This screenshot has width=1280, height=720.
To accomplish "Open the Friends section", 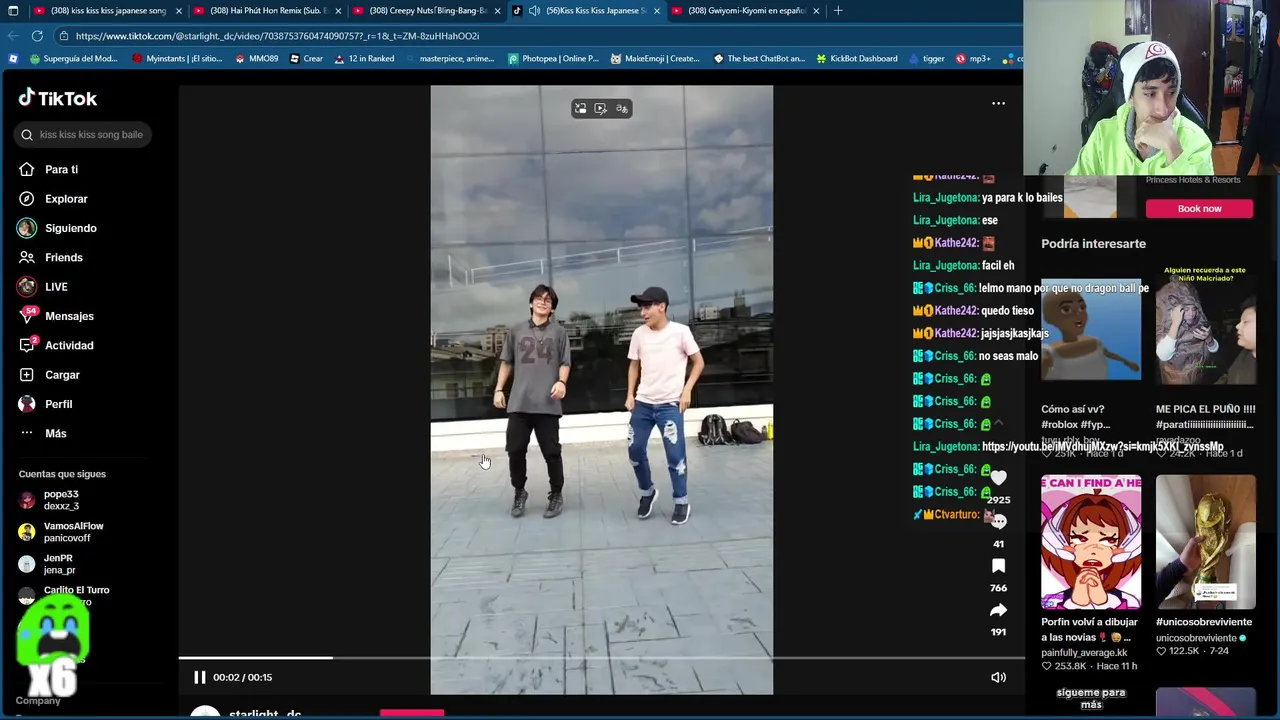I will (x=63, y=257).
